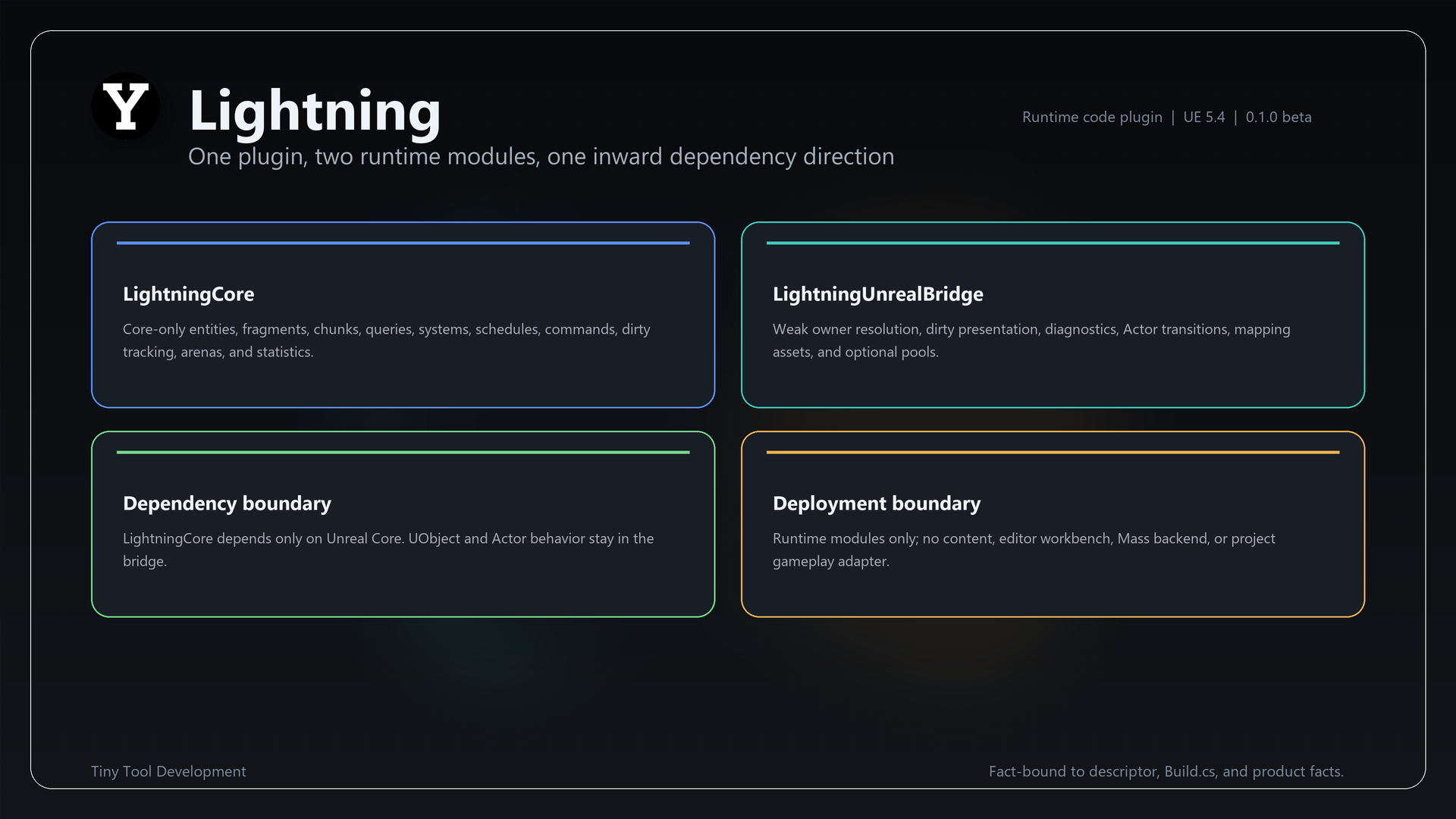Click the blue accent bar on LightningCore
1456x819 pixels.
coord(403,243)
